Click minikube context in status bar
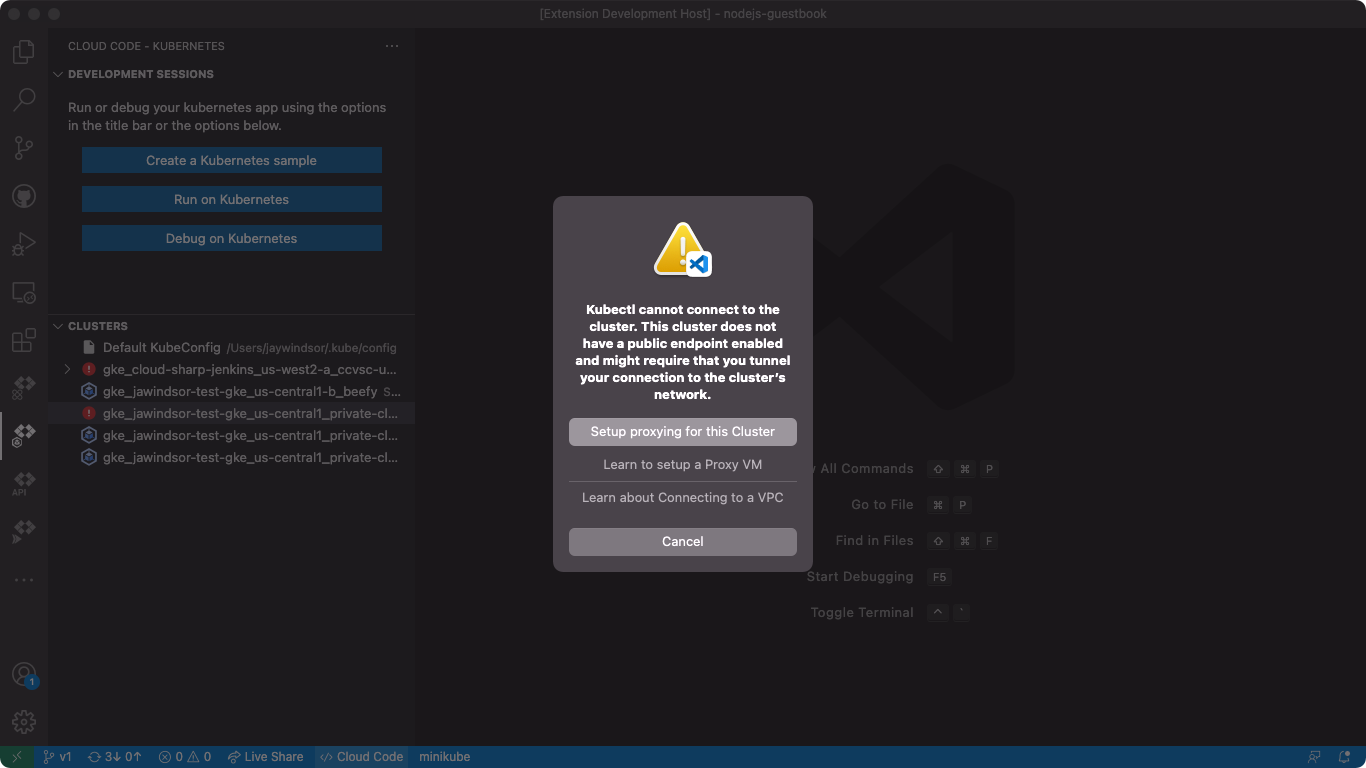The height and width of the screenshot is (768, 1366). tap(444, 757)
